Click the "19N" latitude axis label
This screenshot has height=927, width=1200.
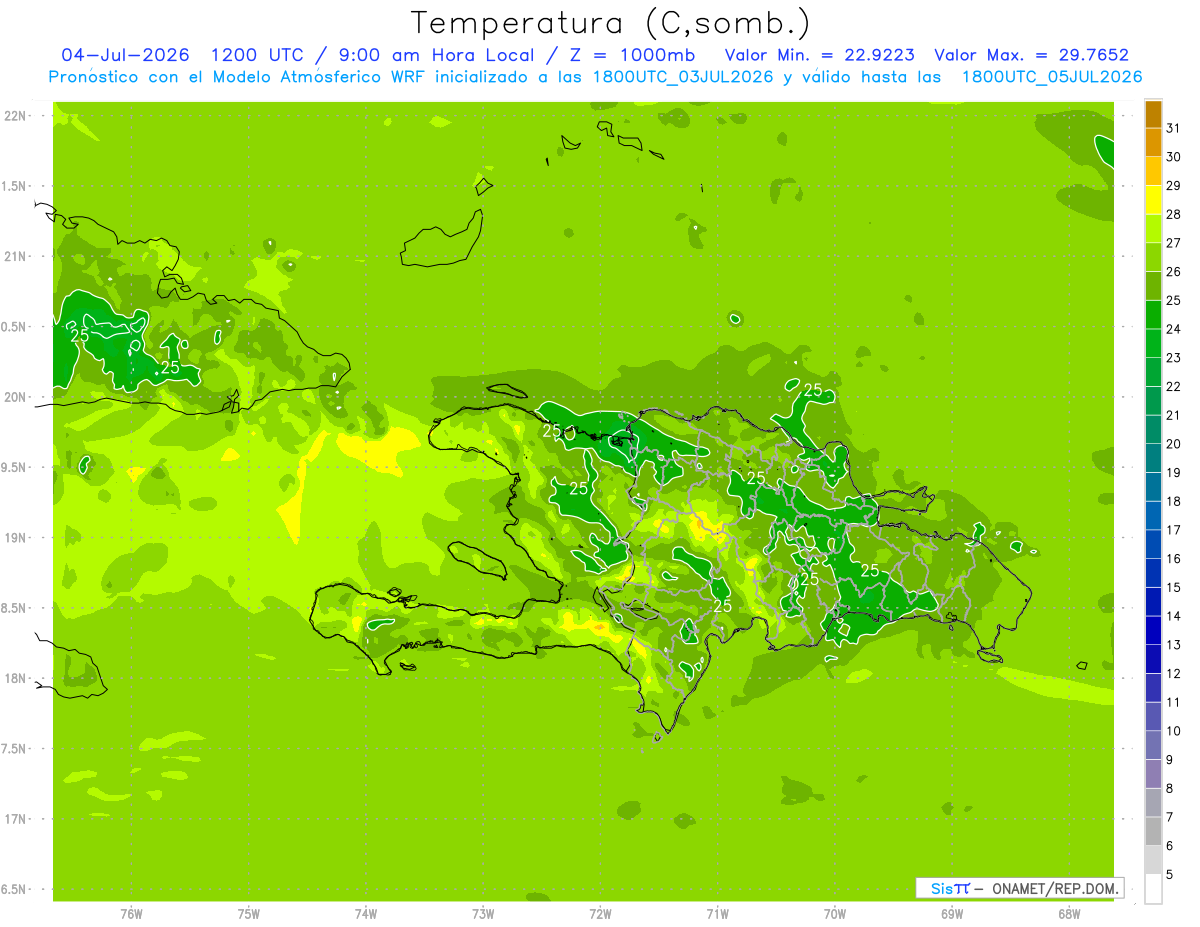[x=14, y=537]
